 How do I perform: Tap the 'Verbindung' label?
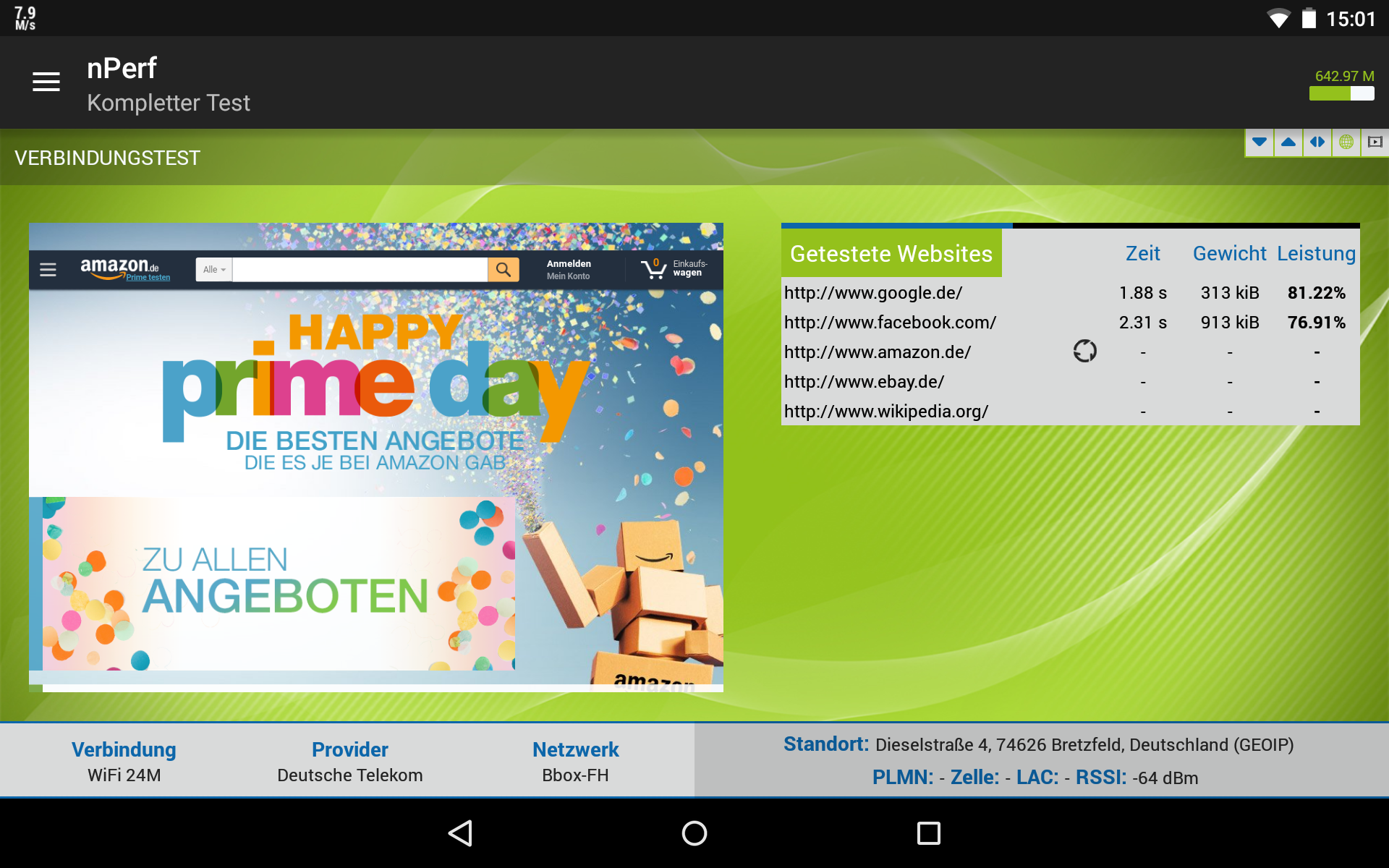(124, 749)
